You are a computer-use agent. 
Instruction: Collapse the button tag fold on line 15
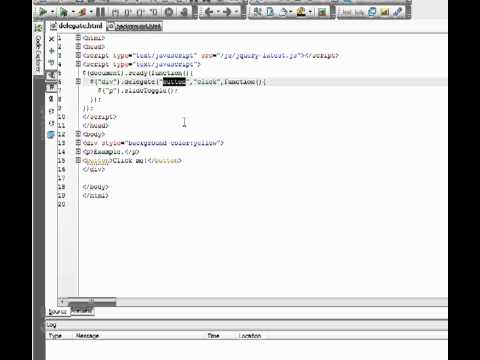(x=78, y=160)
